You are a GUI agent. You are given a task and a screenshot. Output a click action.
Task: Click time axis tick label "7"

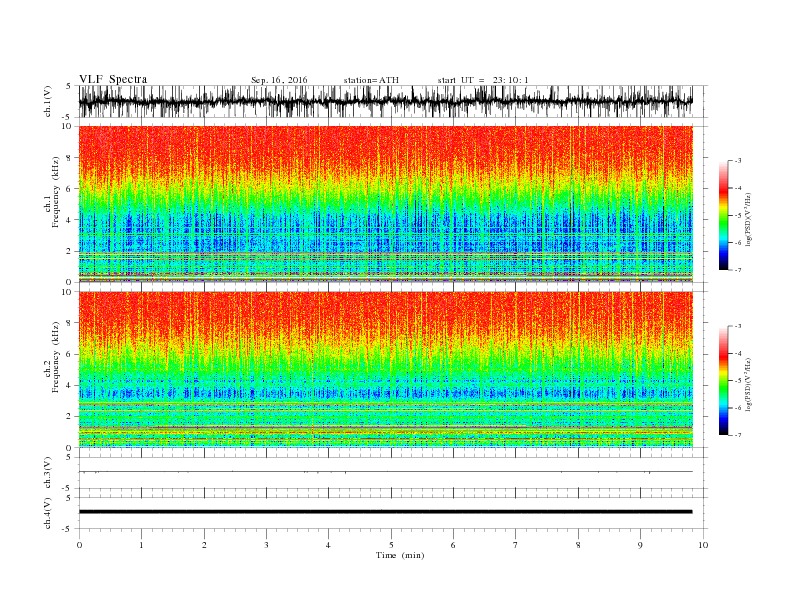[516, 545]
